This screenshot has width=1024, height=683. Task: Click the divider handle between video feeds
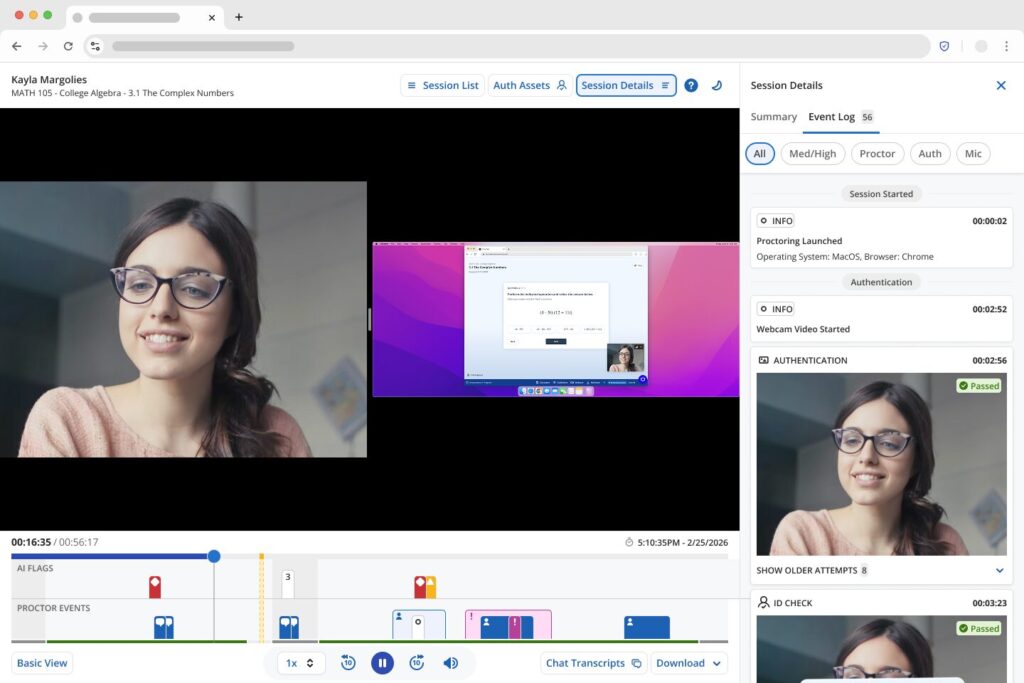(x=370, y=319)
